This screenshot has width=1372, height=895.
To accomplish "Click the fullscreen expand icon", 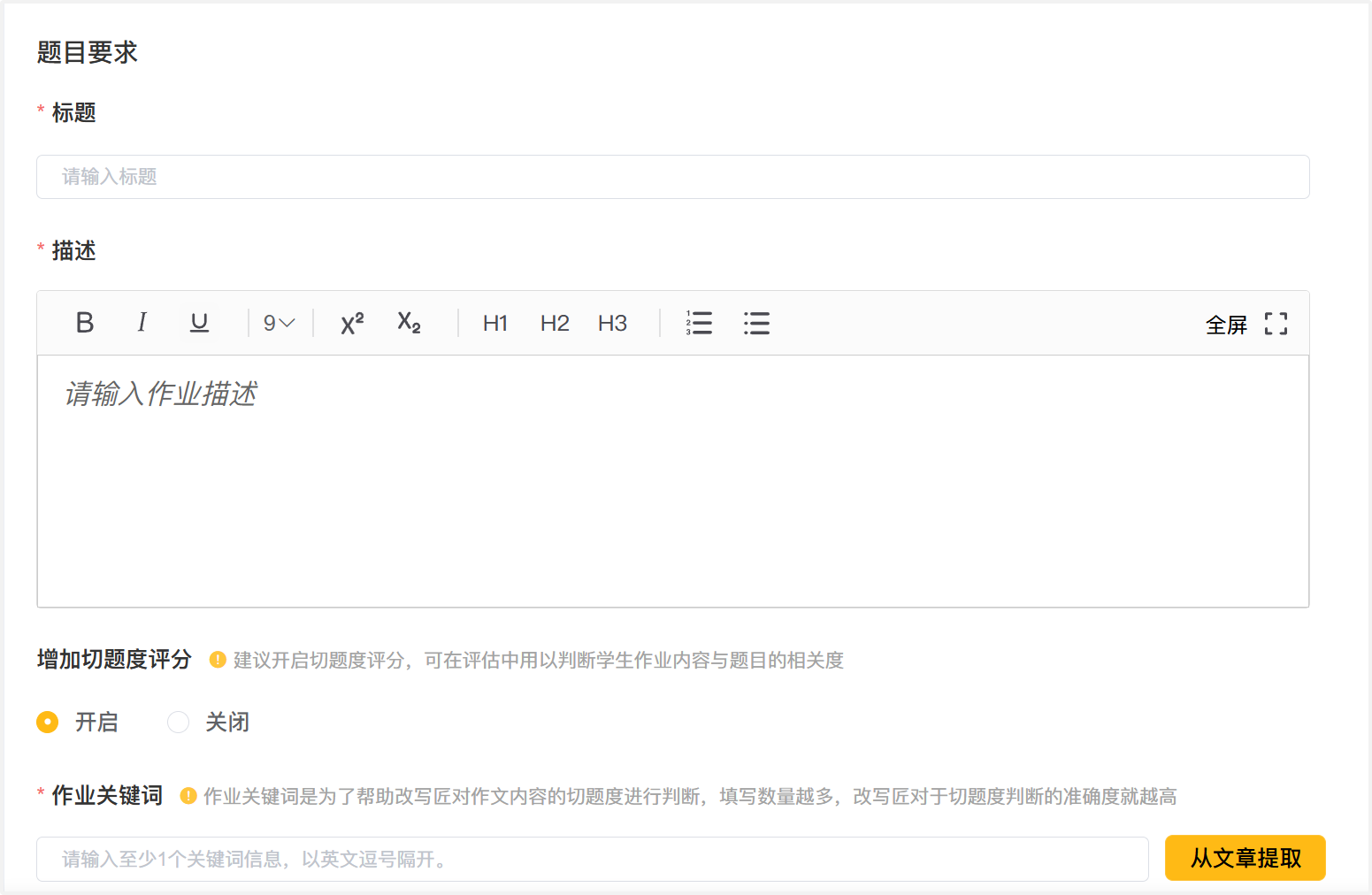I will pyautogui.click(x=1276, y=324).
